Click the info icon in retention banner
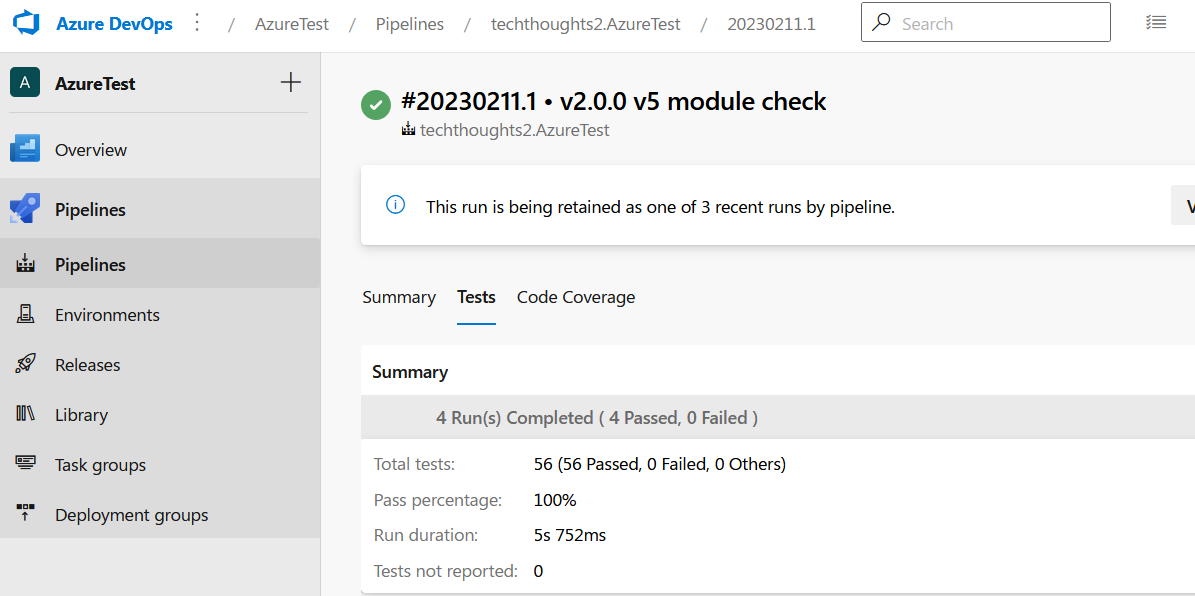This screenshot has width=1195, height=596. (396, 206)
